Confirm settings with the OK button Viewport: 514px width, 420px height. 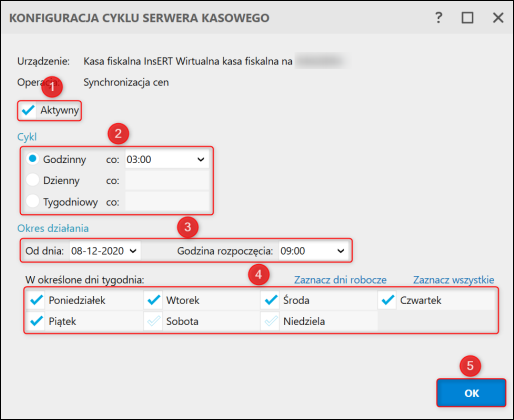click(471, 393)
